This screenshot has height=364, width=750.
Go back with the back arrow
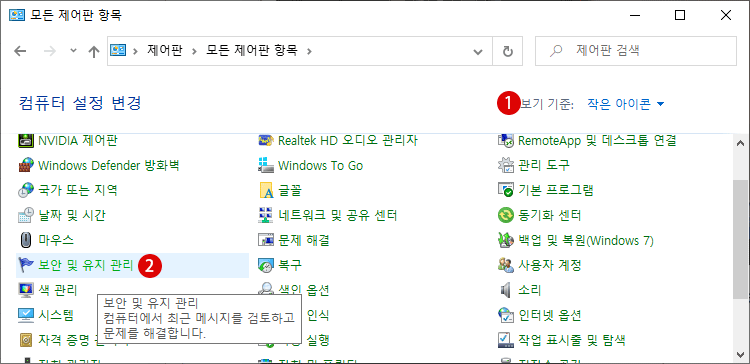click(x=20, y=51)
